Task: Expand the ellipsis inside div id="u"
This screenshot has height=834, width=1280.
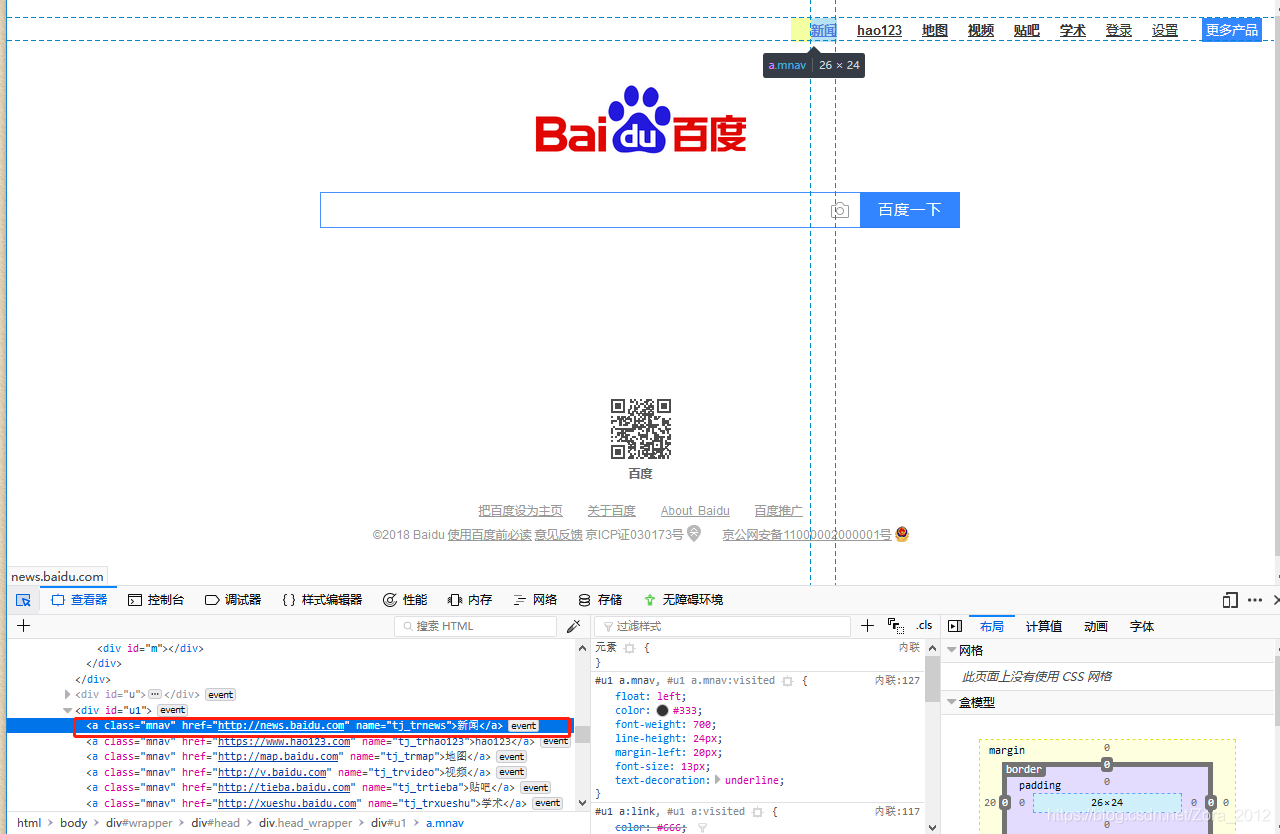Action: [155, 694]
